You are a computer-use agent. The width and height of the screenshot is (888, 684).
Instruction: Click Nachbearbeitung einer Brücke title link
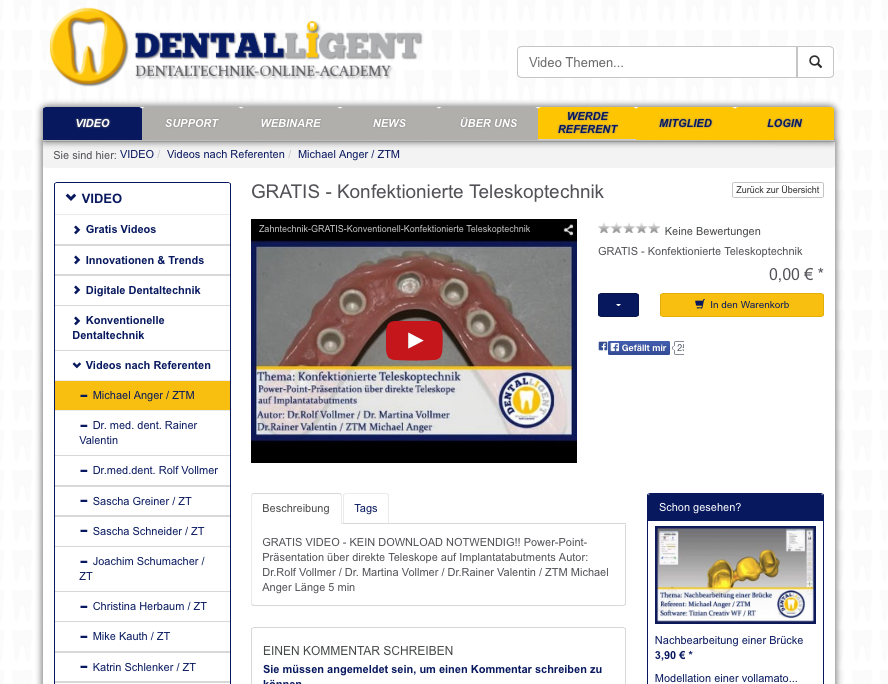[729, 640]
